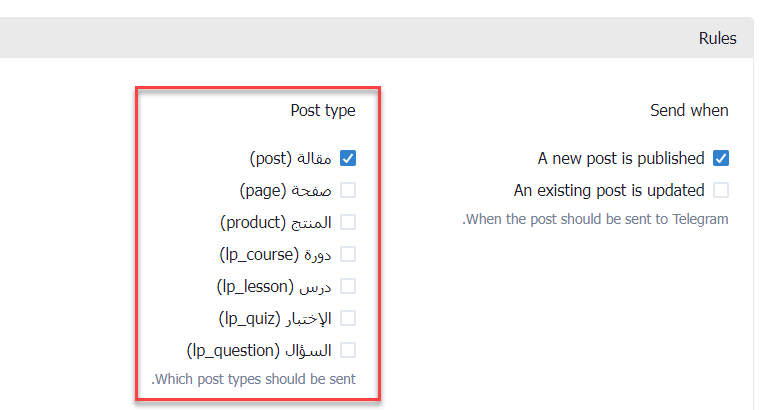Click the 'An existing post is updated' label text

pyautogui.click(x=609, y=190)
